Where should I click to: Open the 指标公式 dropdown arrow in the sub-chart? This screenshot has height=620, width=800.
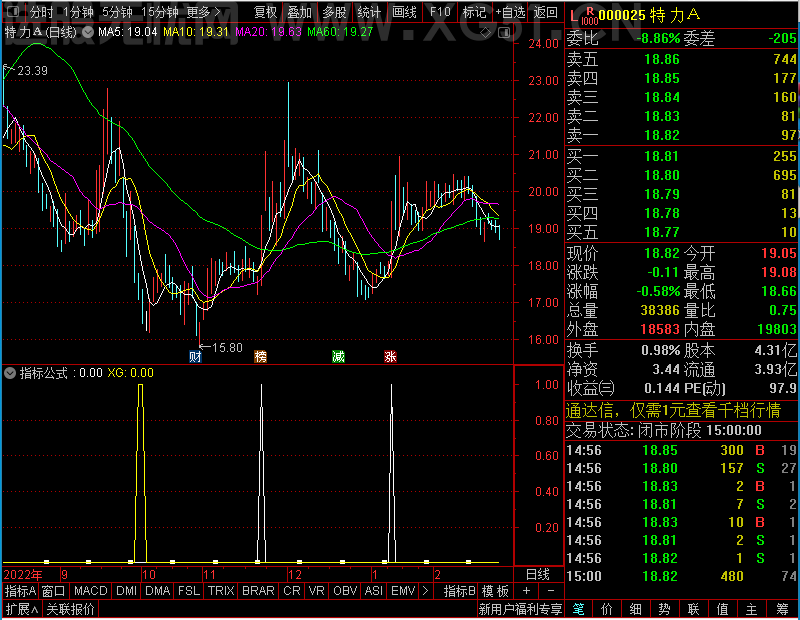click(10, 373)
